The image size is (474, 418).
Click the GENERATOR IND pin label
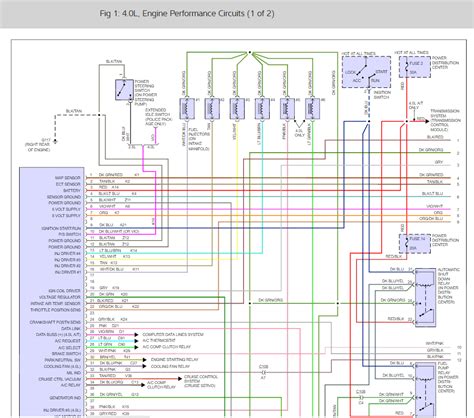(65, 398)
